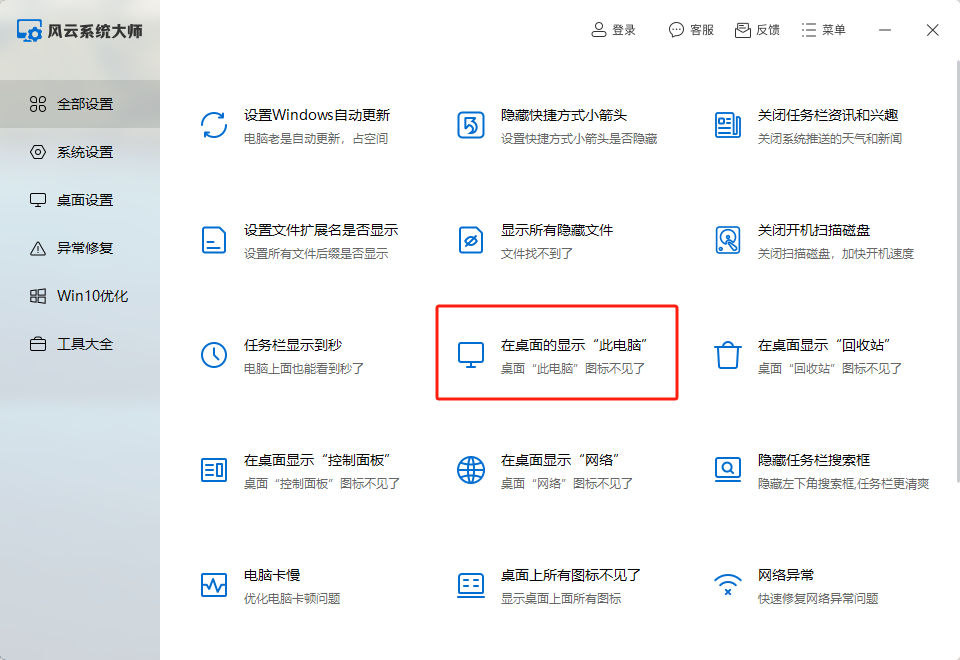
Task: Open 关闭开机扫描磁盘 title
Action: [x=814, y=230]
